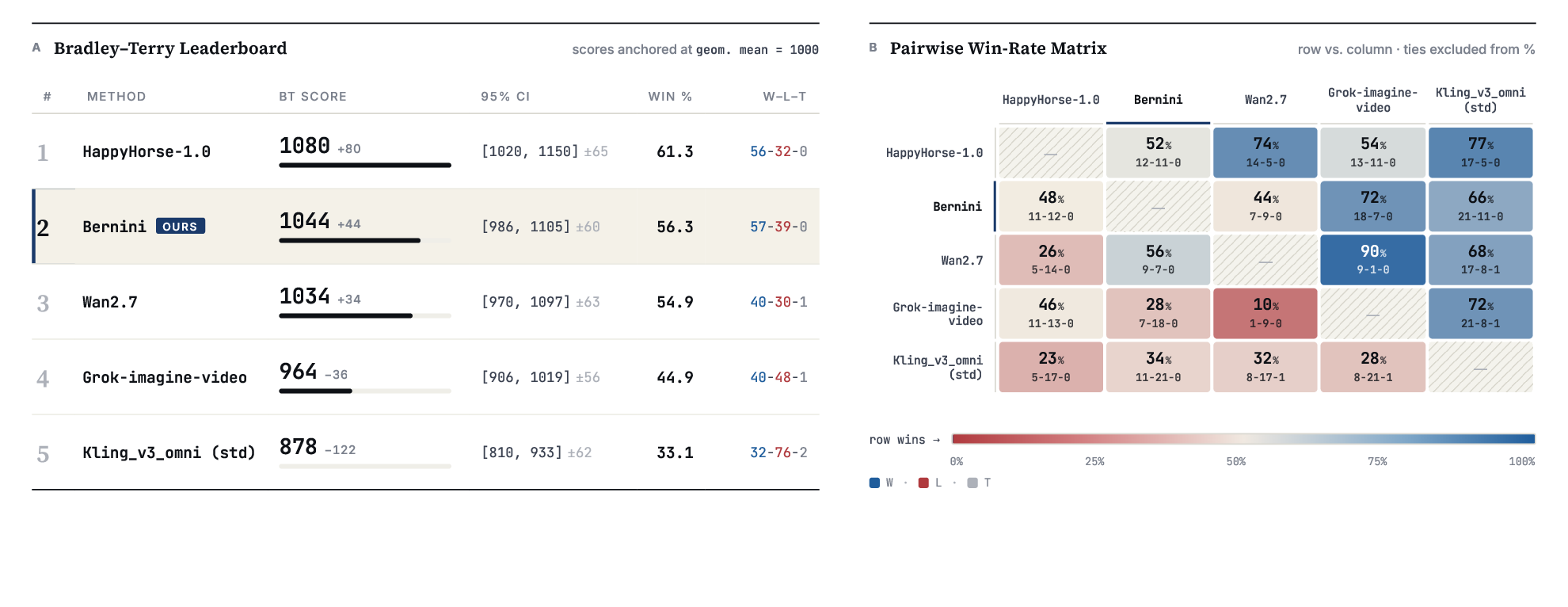Select the Bernini row label in matrix
This screenshot has width=1568, height=607.
(957, 207)
